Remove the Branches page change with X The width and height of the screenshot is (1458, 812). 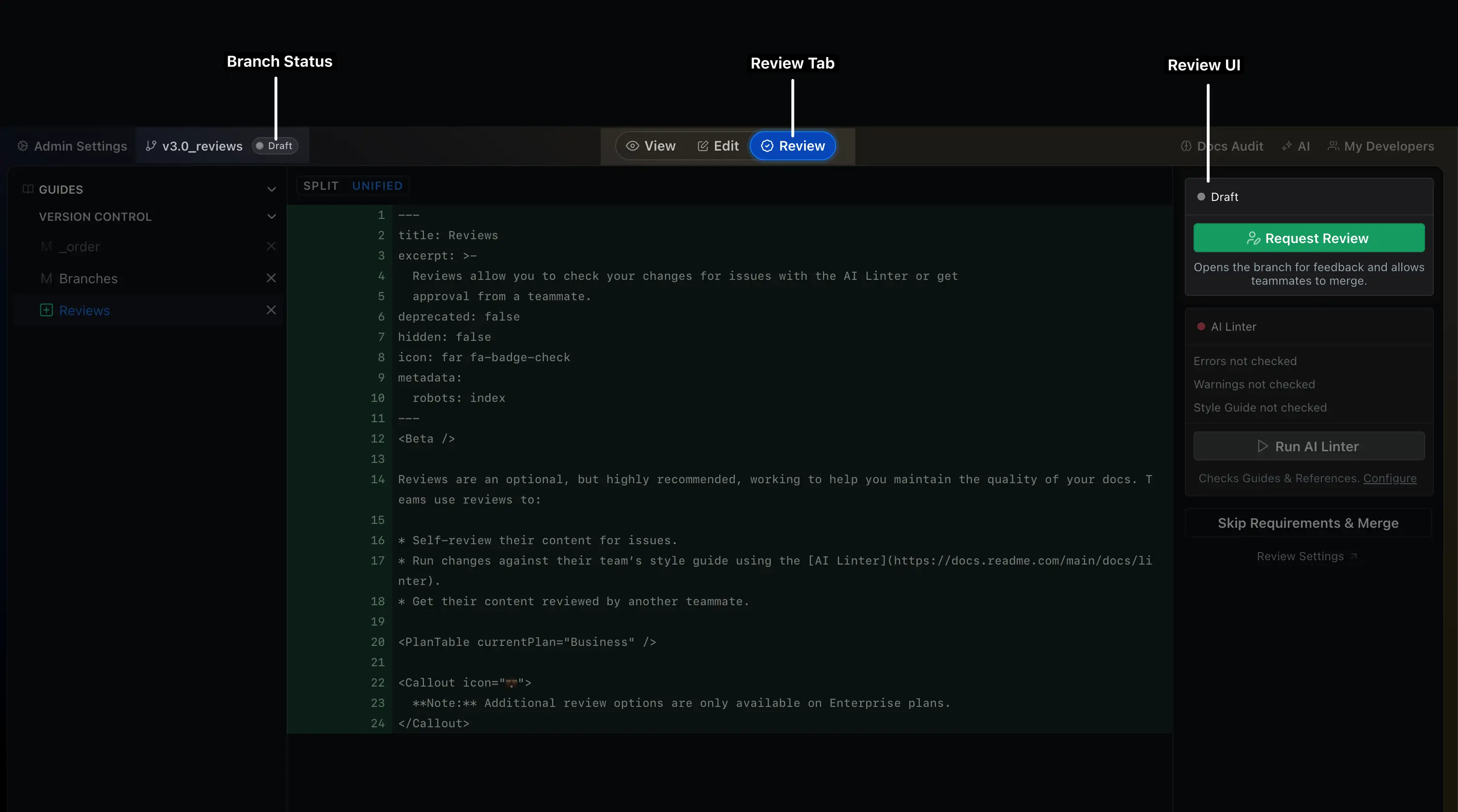click(271, 278)
